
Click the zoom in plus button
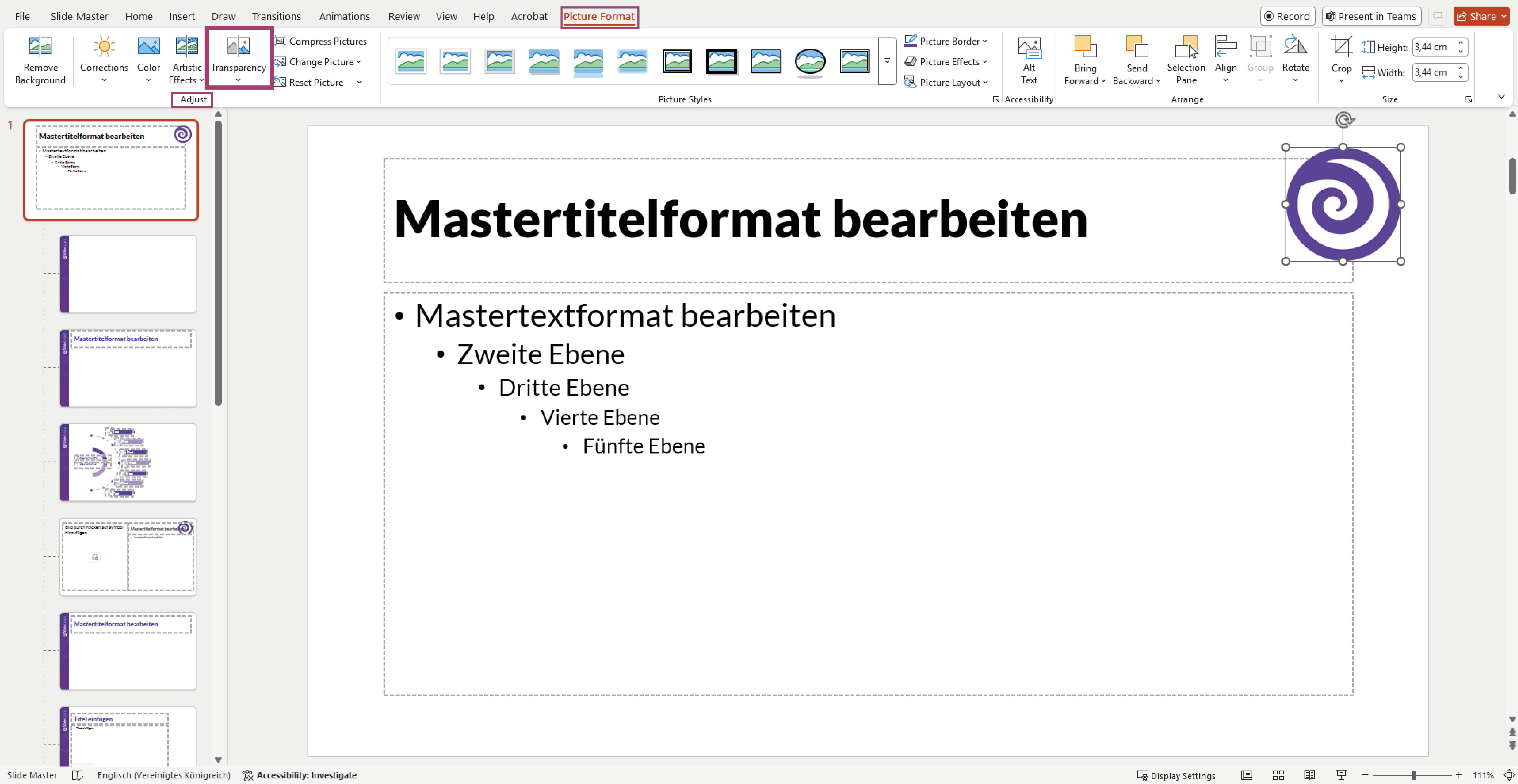pyautogui.click(x=1459, y=775)
